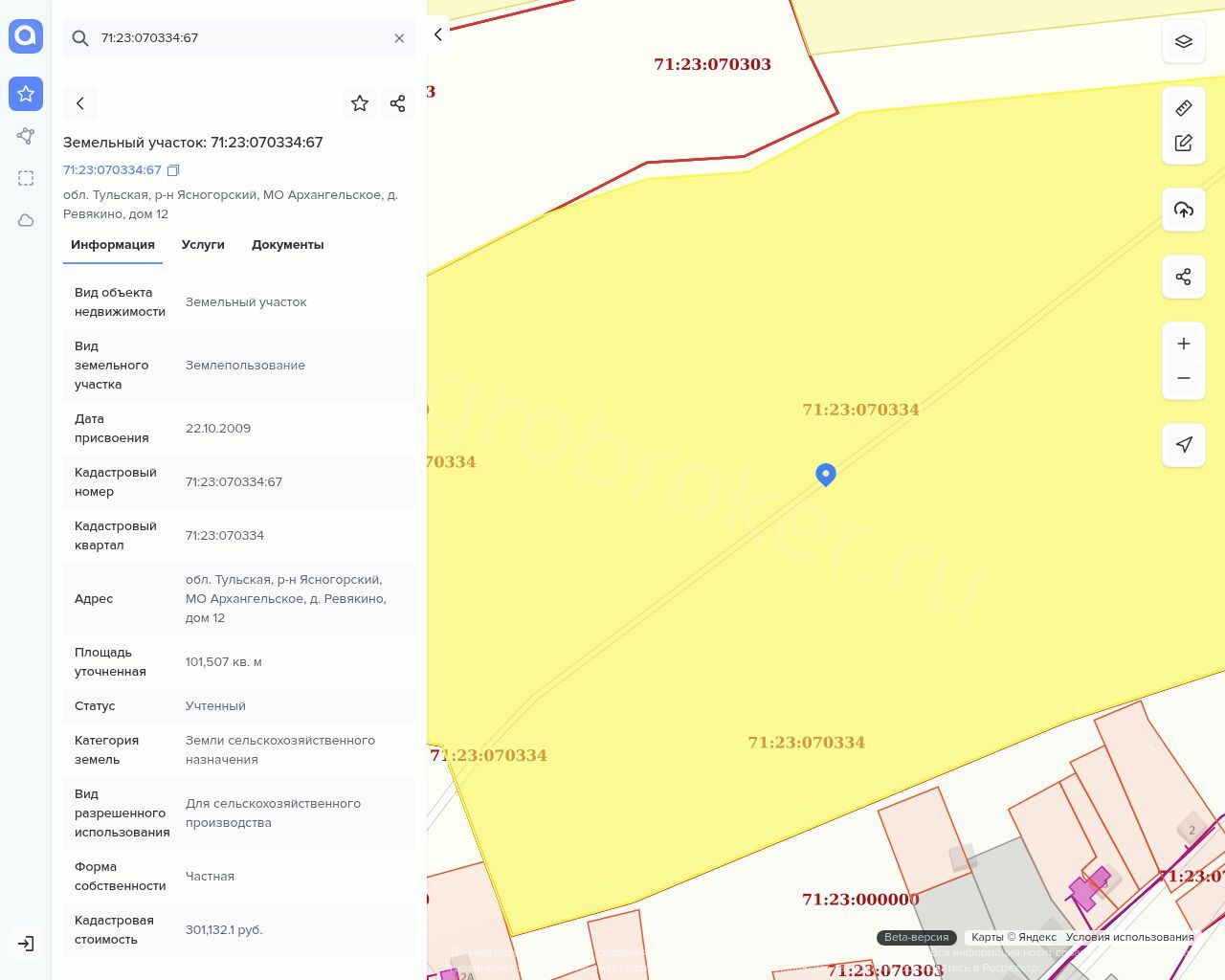Copy the cadastral number 71:23:070334:67
The height and width of the screenshot is (980, 1225).
pos(173,170)
